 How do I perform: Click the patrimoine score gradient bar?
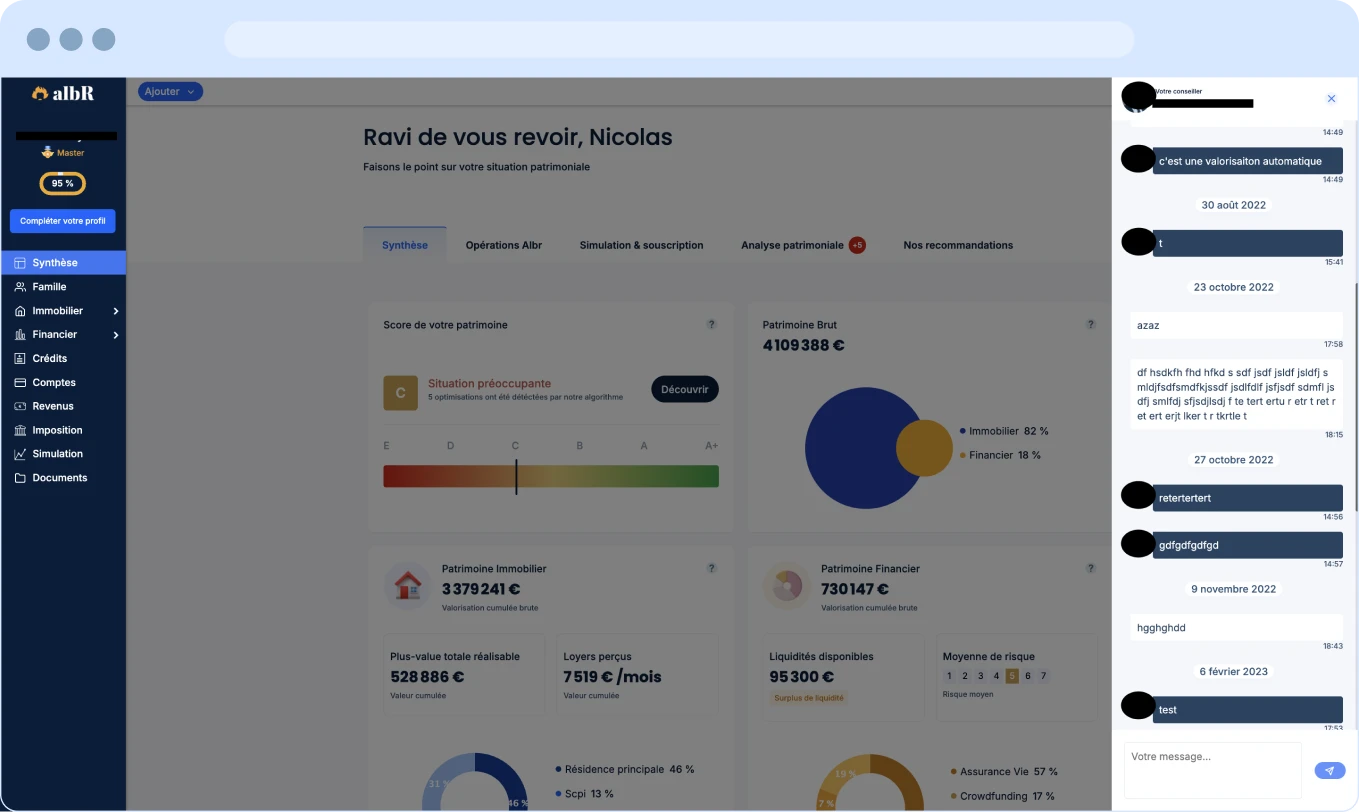pos(550,476)
